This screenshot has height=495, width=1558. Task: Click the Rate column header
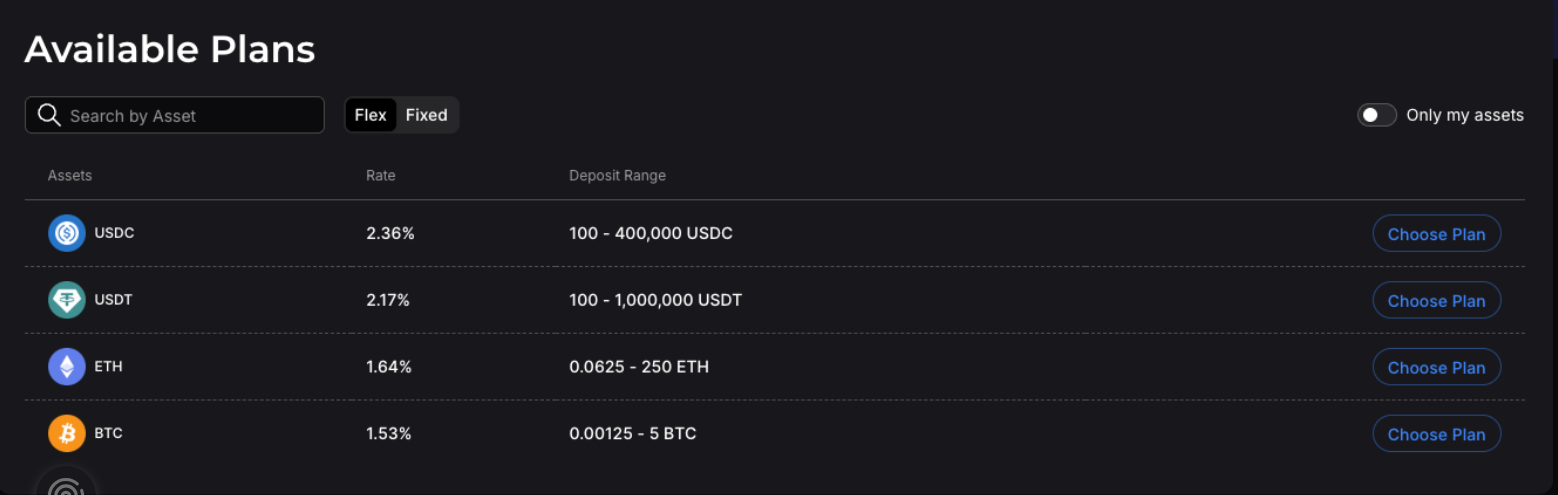(x=380, y=175)
